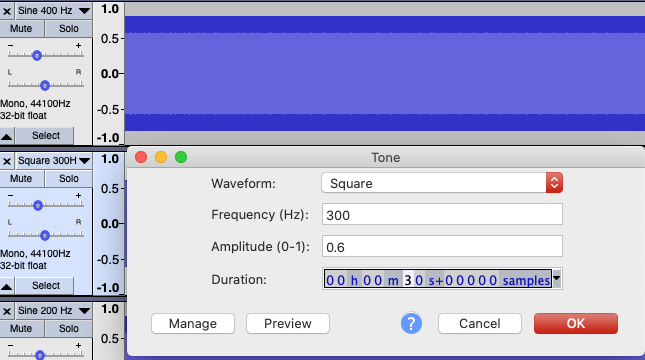Open the Waveform dropdown showing Square
645x360 pixels.
442,183
